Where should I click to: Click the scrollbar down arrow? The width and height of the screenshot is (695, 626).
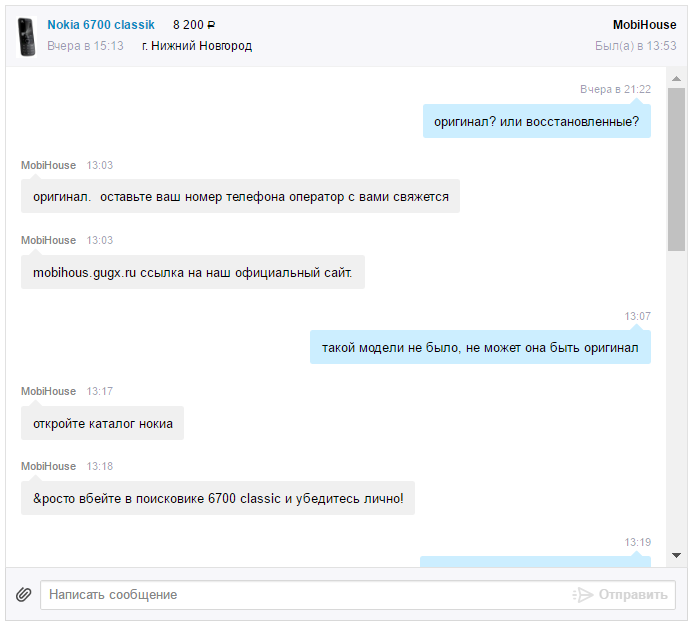(x=676, y=555)
